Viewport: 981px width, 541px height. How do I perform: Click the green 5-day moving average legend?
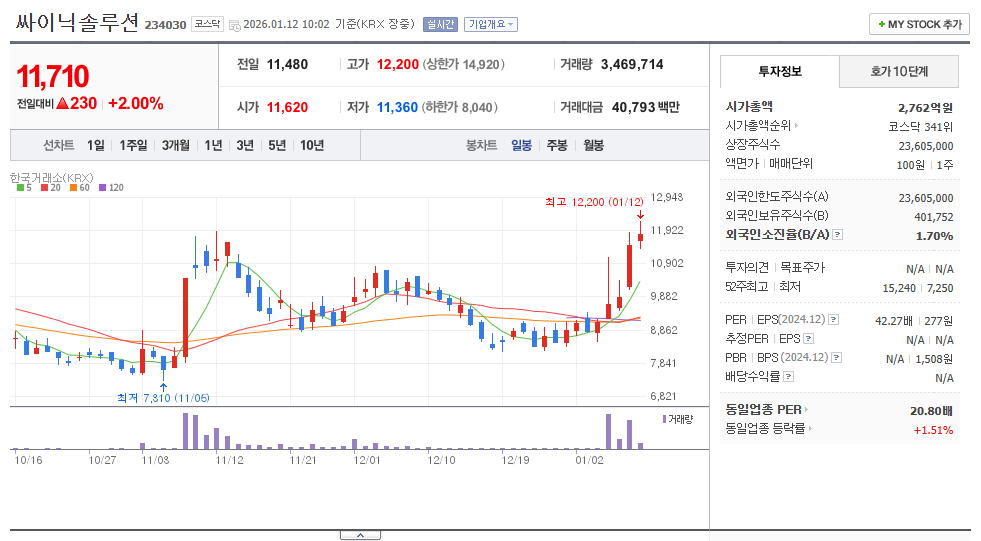click(x=24, y=188)
